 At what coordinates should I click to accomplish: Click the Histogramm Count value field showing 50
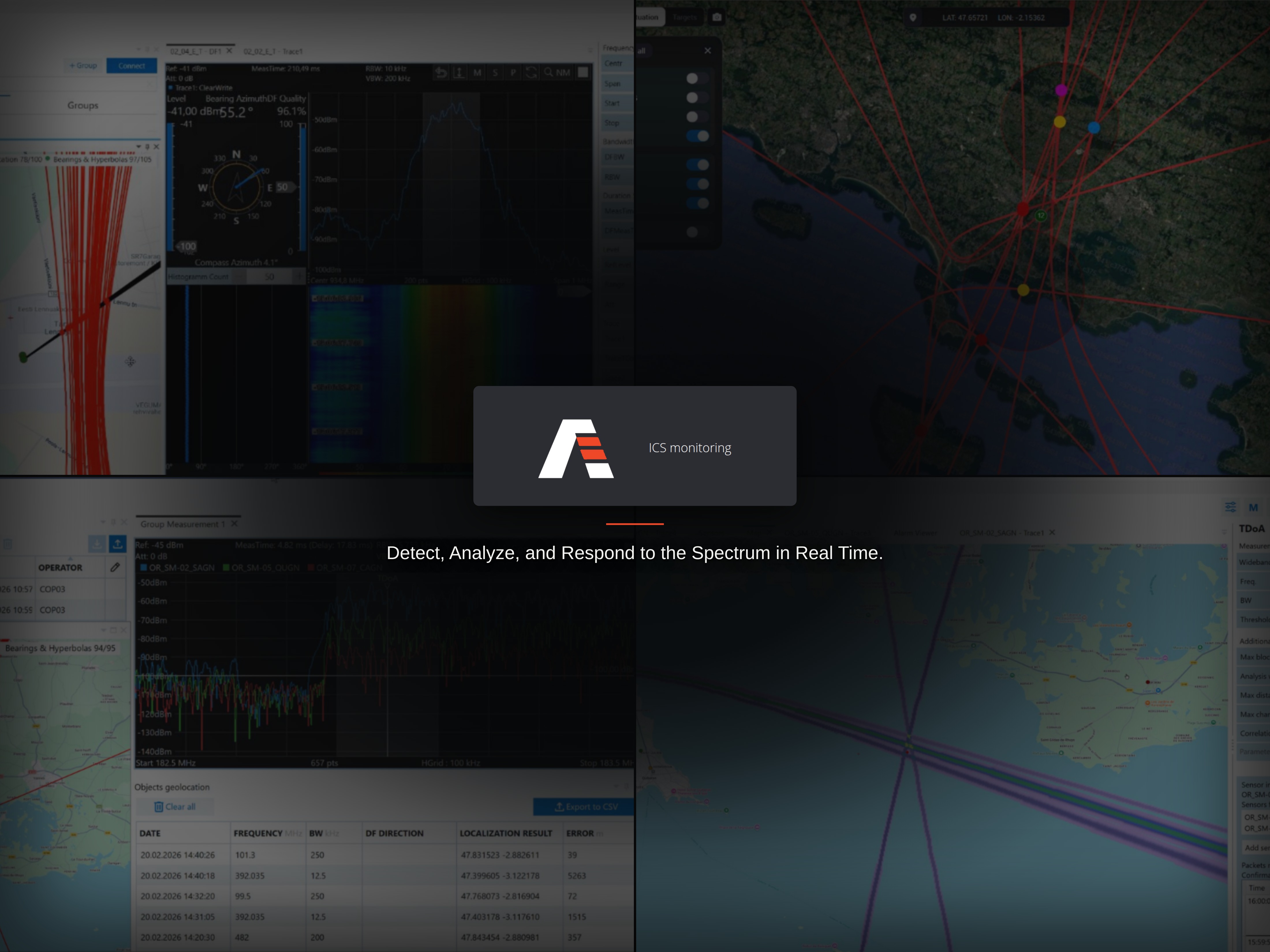click(x=270, y=277)
